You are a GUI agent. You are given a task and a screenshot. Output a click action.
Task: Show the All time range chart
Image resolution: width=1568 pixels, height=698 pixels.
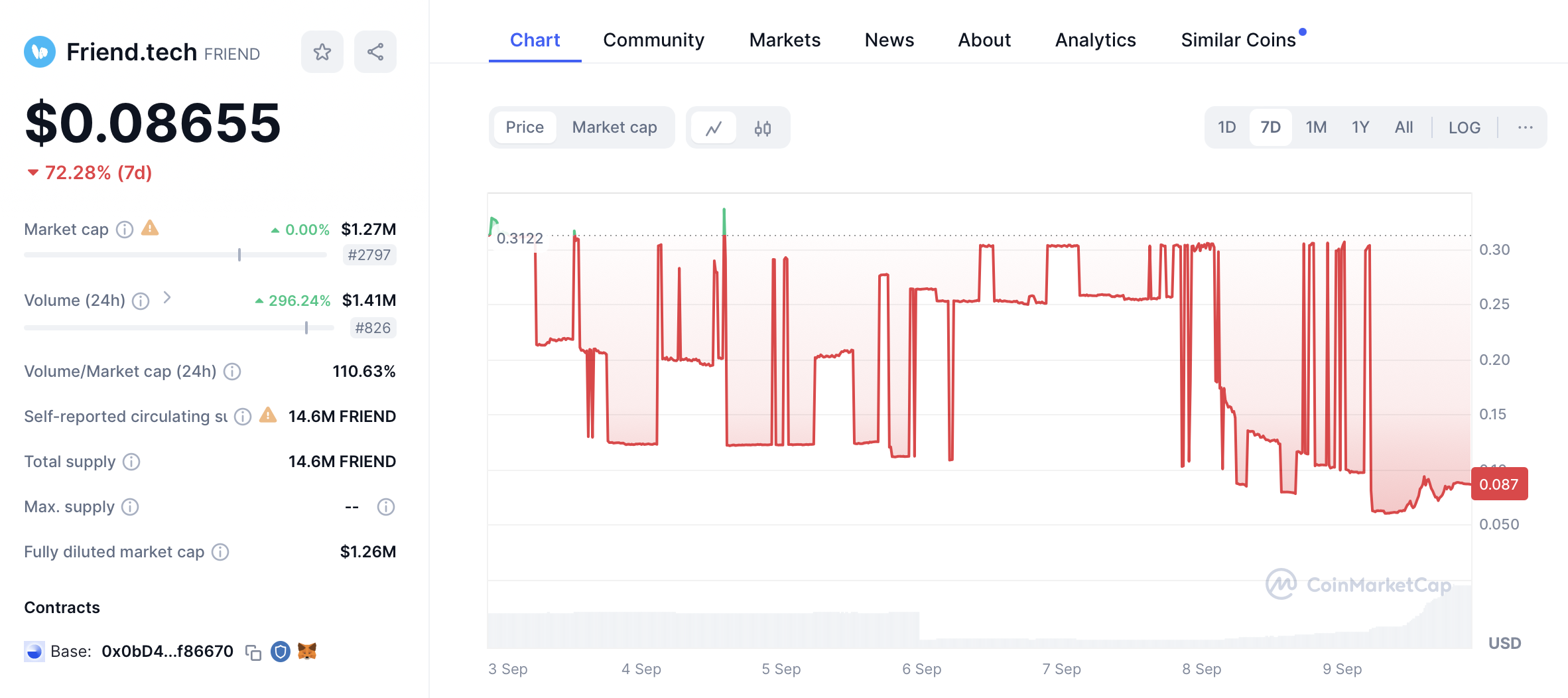pyautogui.click(x=1404, y=127)
